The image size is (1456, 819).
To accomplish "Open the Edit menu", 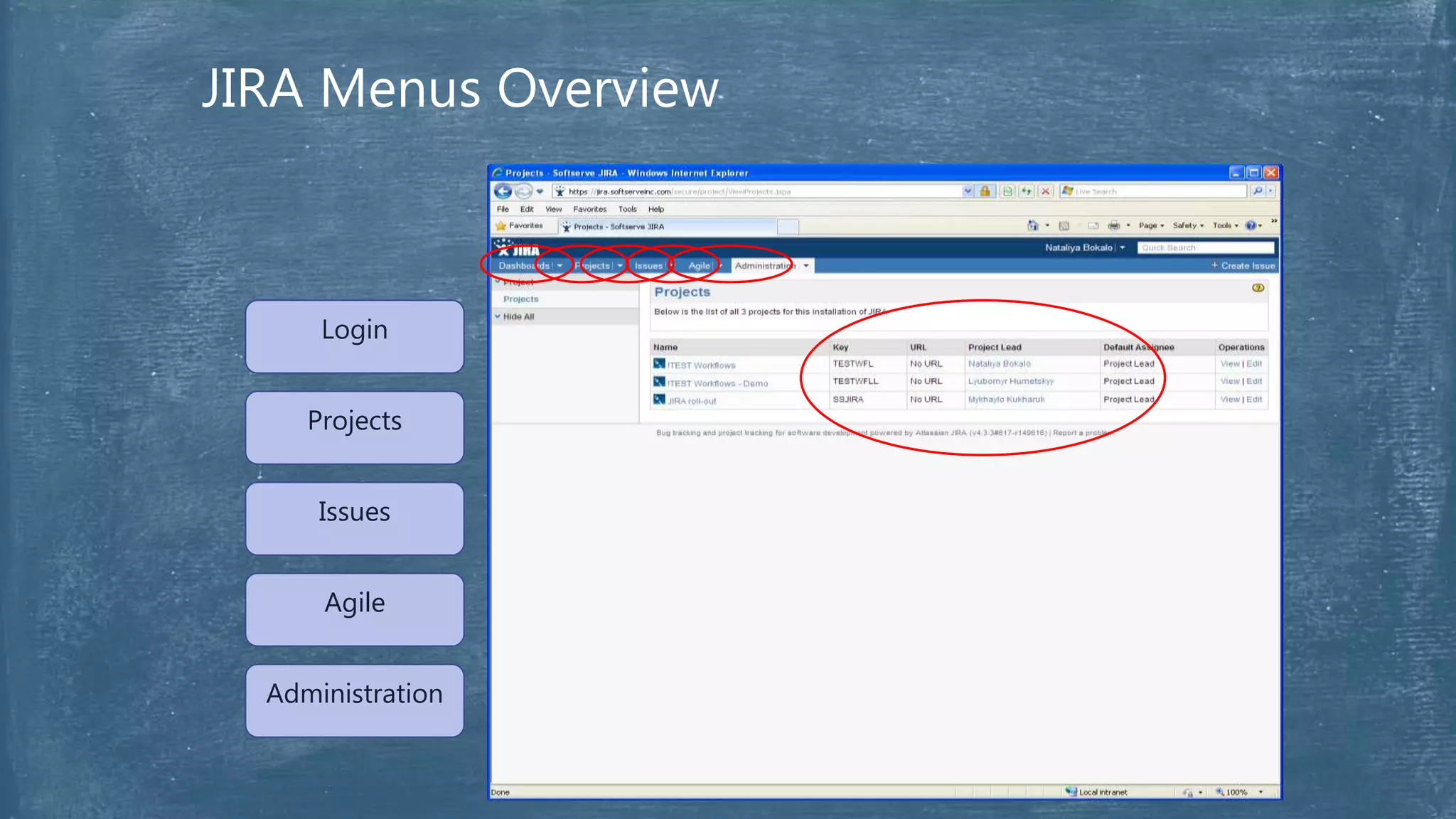I will pos(527,209).
